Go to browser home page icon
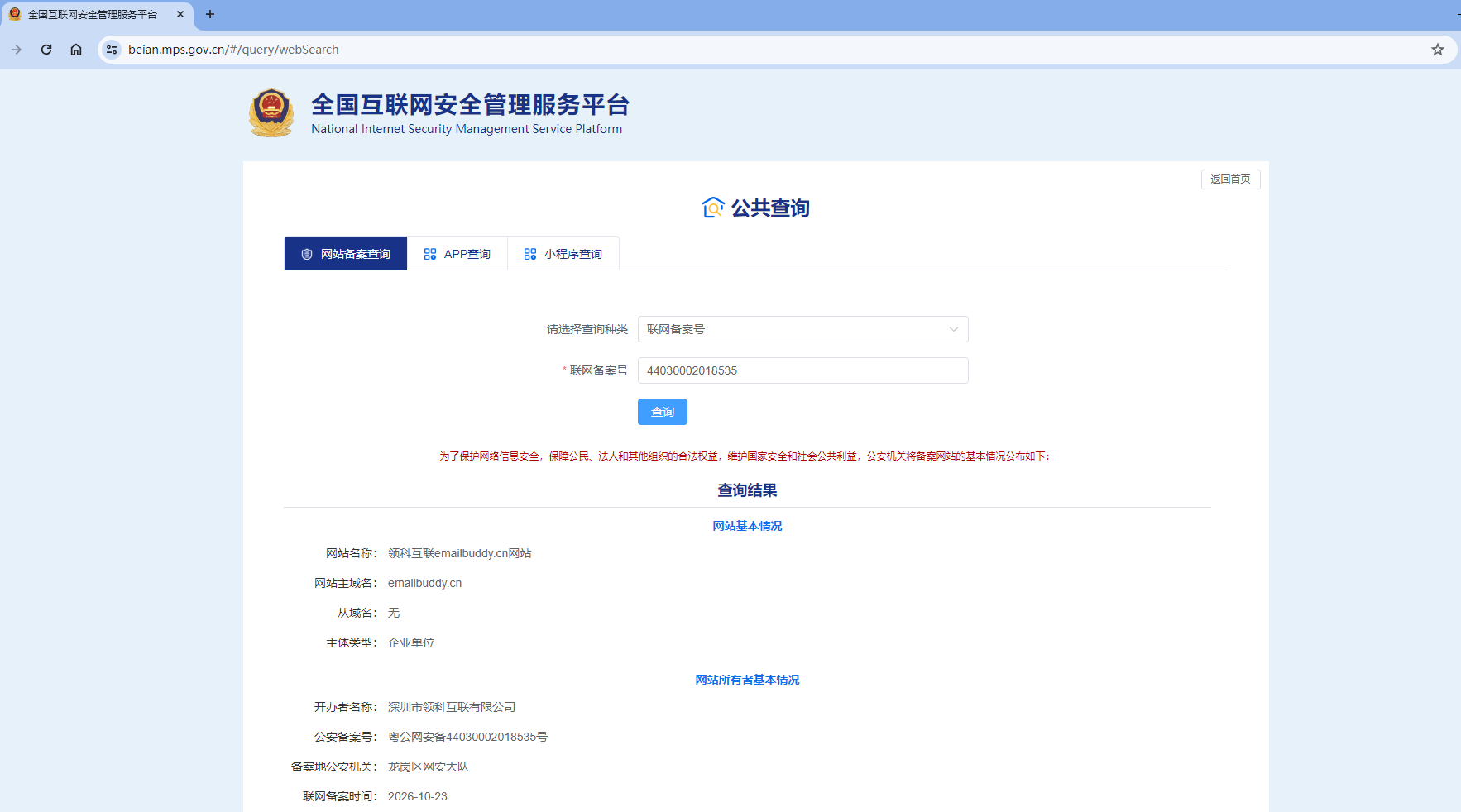Image resolution: width=1461 pixels, height=812 pixels. click(x=76, y=50)
